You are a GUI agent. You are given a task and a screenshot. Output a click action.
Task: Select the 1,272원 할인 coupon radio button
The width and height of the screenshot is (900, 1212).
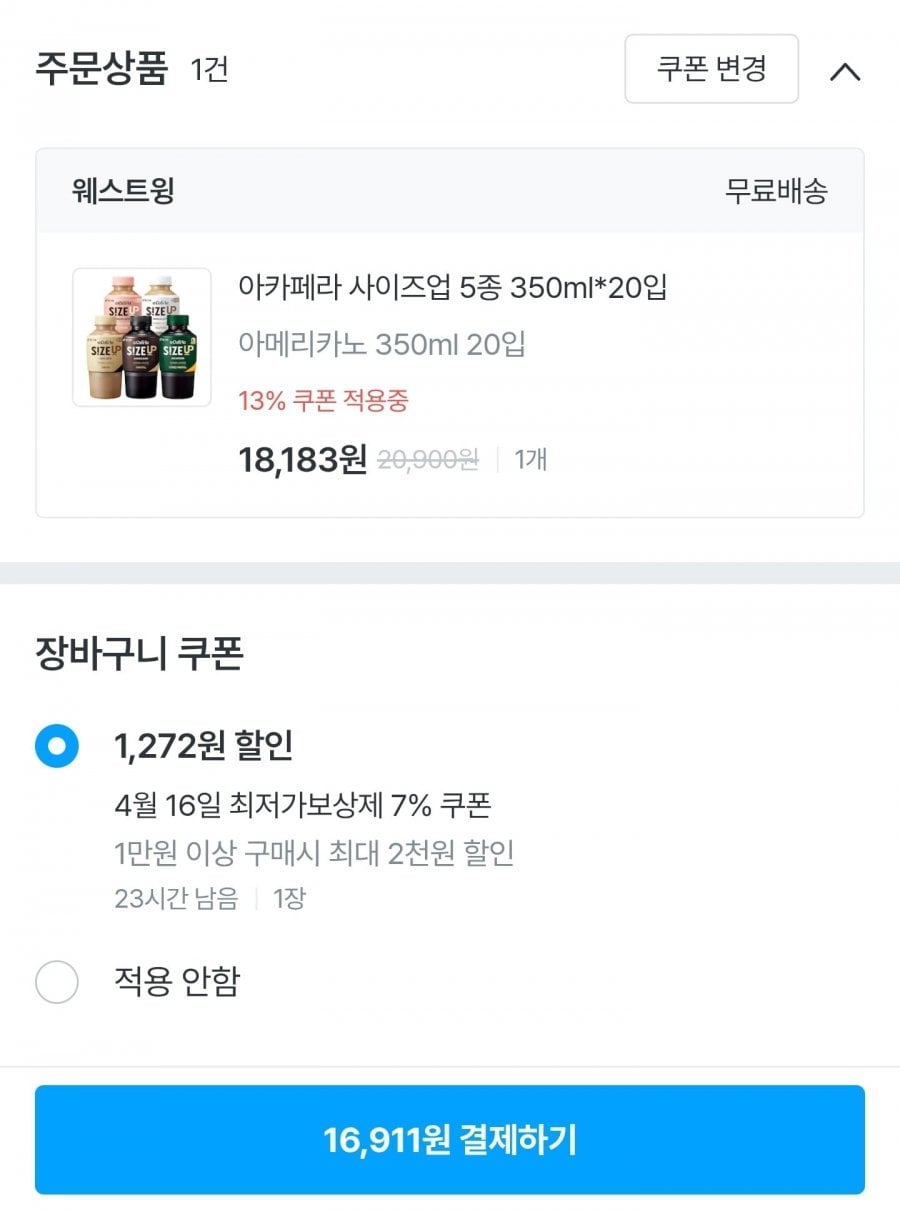coord(57,746)
